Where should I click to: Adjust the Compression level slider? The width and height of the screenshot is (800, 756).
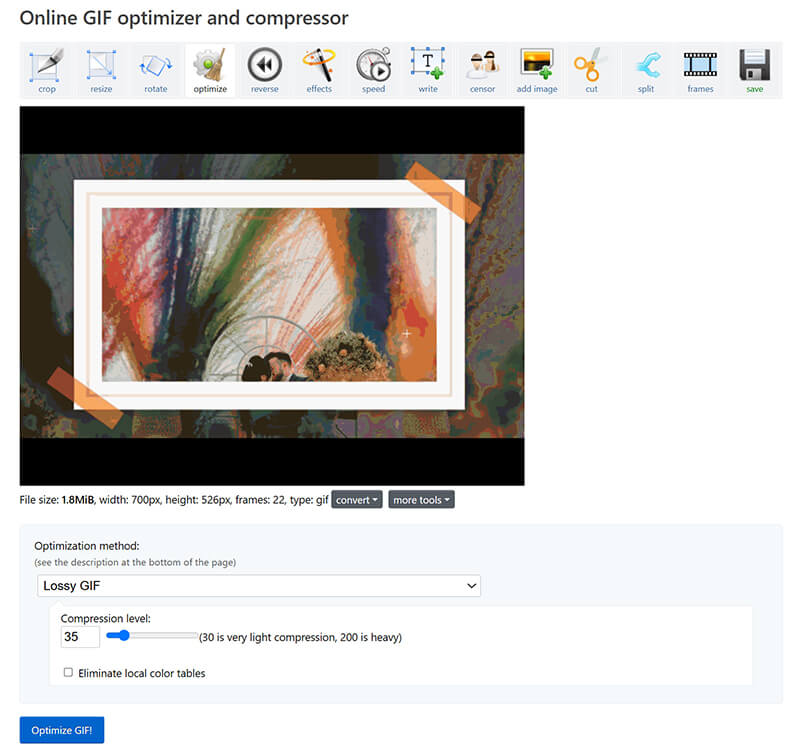(x=124, y=635)
